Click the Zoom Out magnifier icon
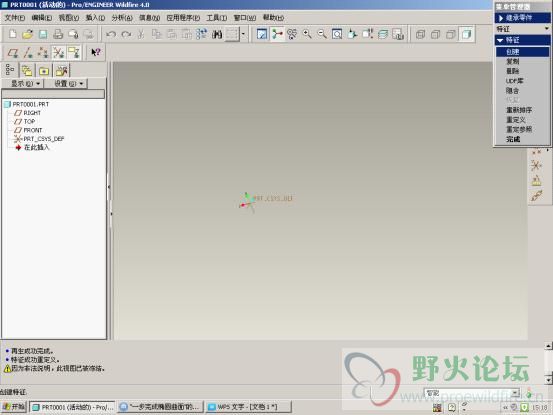 click(322, 34)
